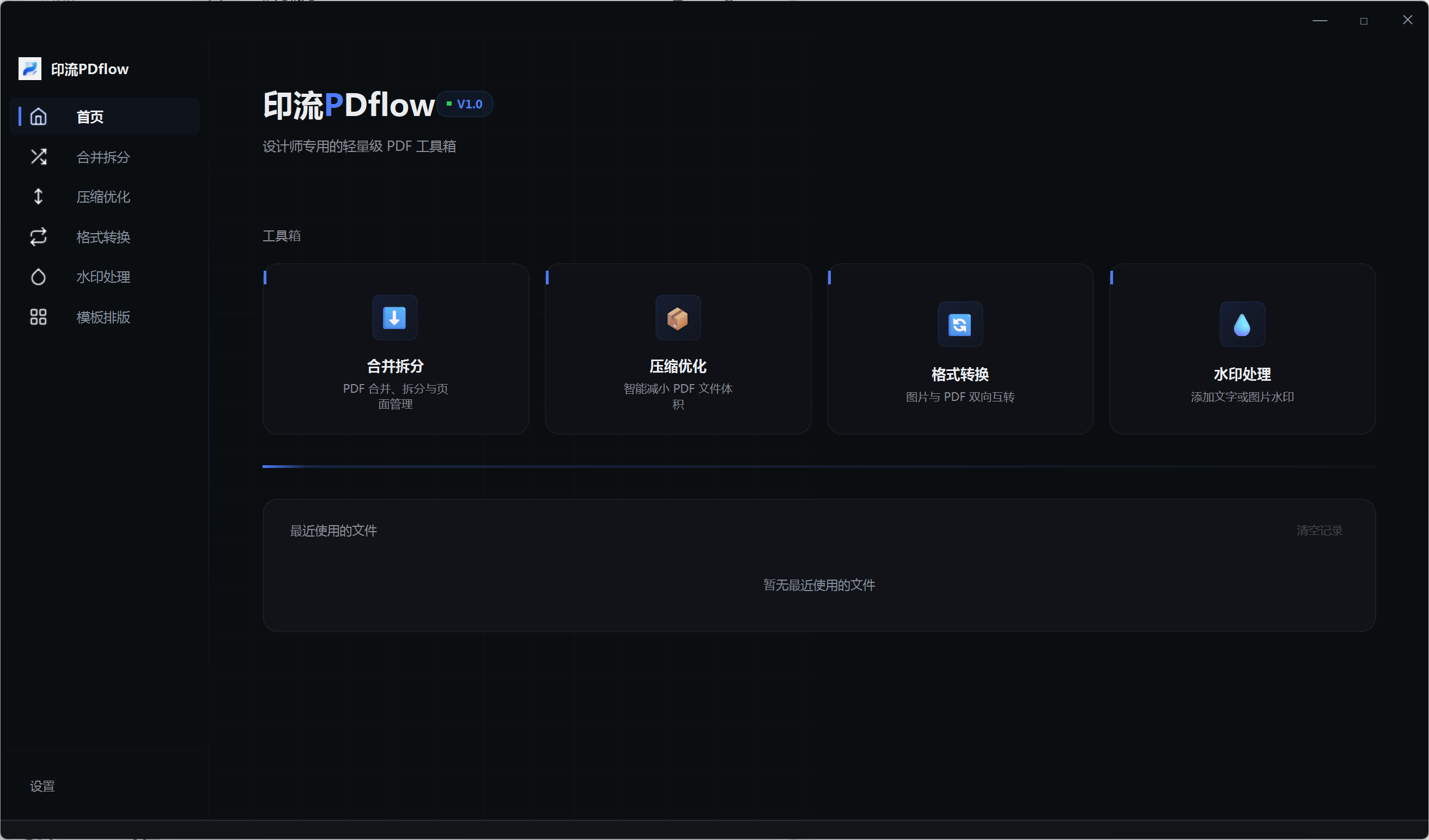
Task: Click the sync icon on 格式转换 card
Action: (x=959, y=325)
